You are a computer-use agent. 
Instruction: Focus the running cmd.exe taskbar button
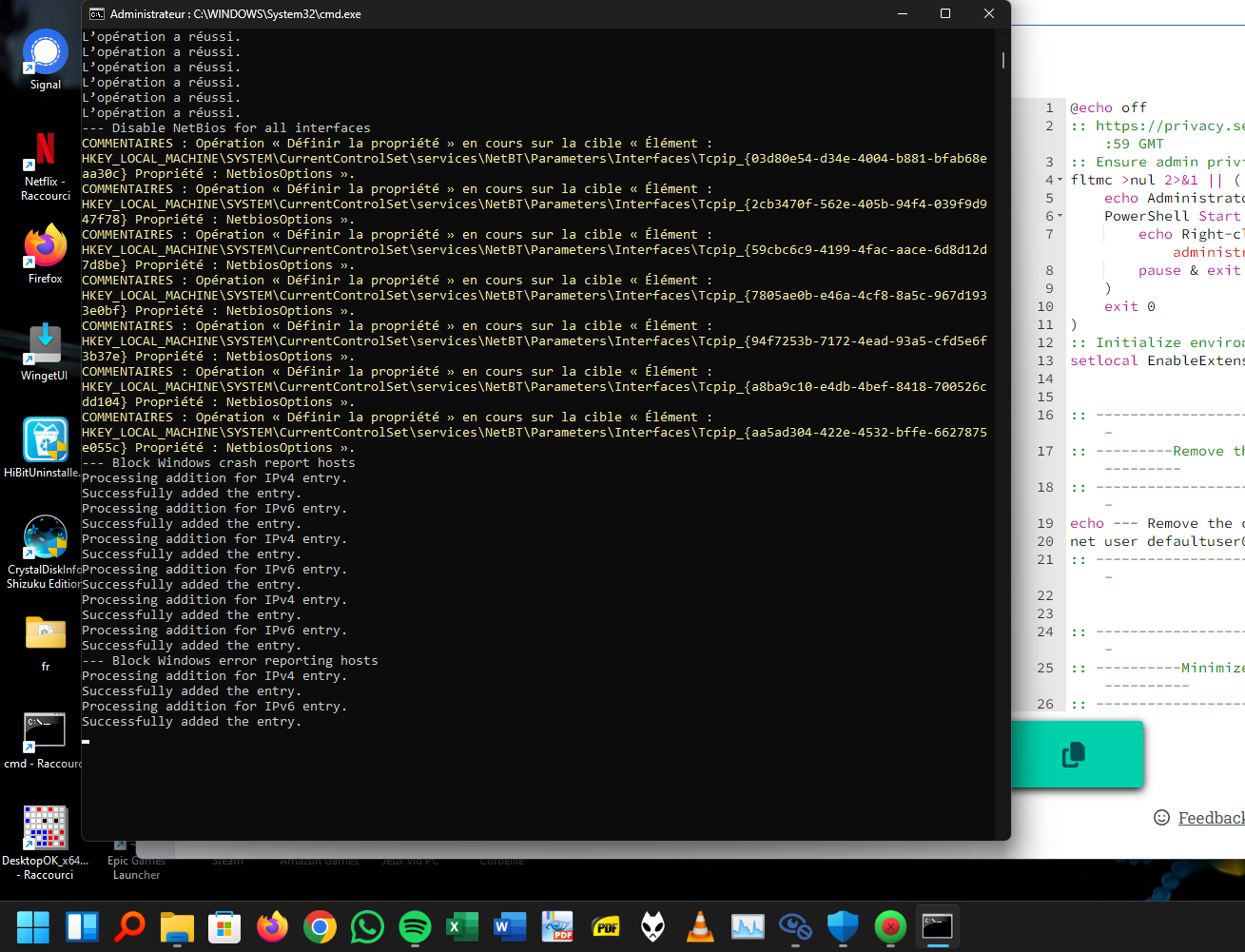pyautogui.click(x=938, y=926)
